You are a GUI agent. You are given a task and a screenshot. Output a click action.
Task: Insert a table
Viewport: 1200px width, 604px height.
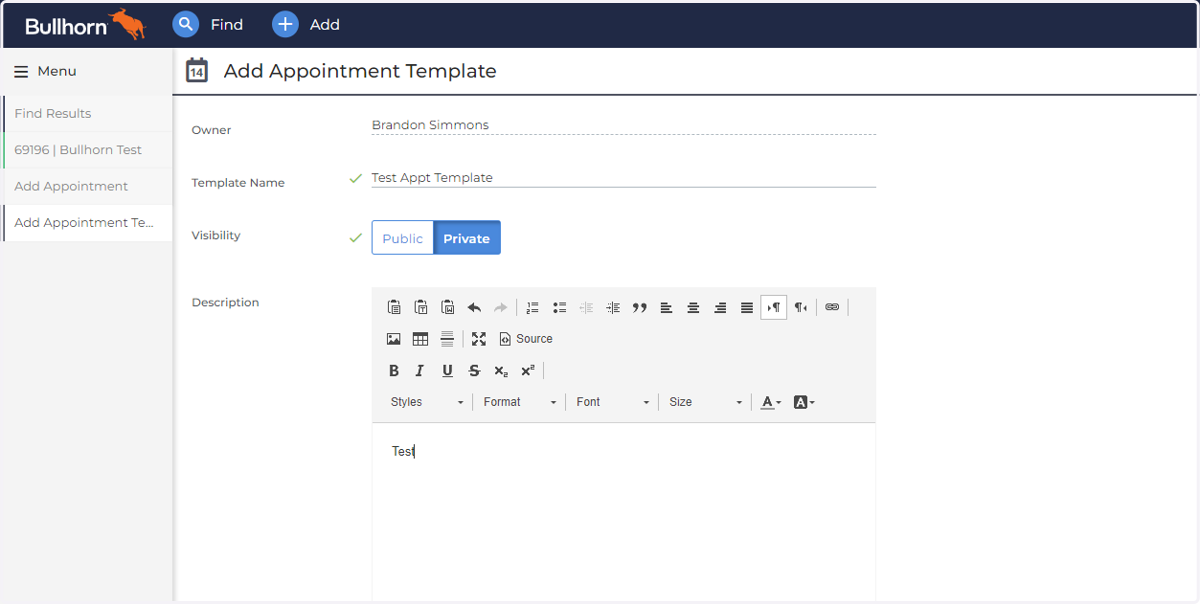tap(421, 339)
